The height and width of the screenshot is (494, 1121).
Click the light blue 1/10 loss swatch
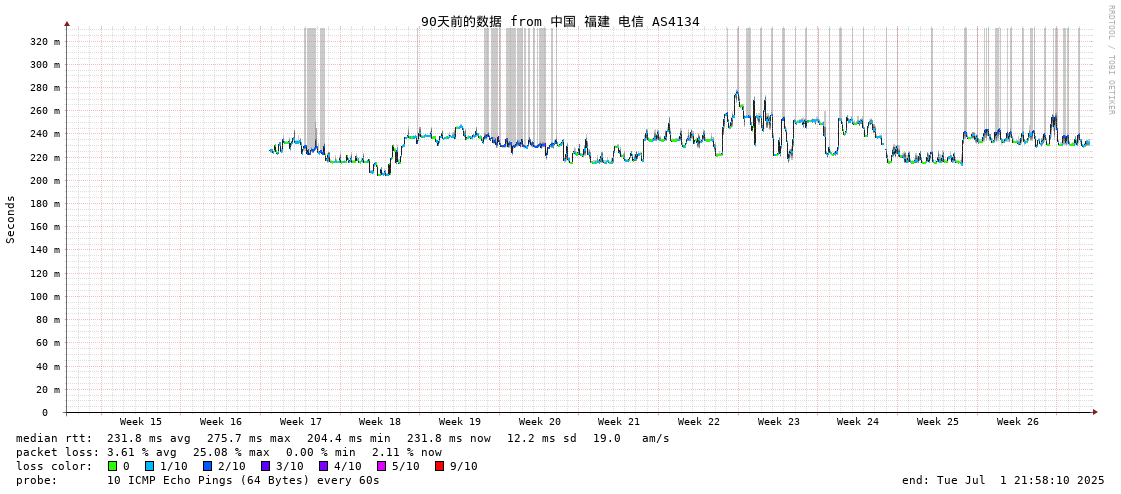pyautogui.click(x=149, y=466)
